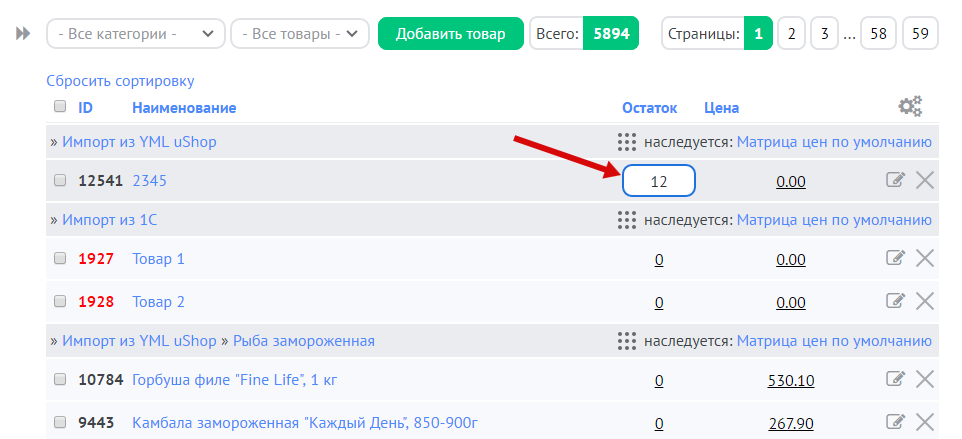Sort by Наименование column header
This screenshot has width=962, height=439.
tap(184, 108)
